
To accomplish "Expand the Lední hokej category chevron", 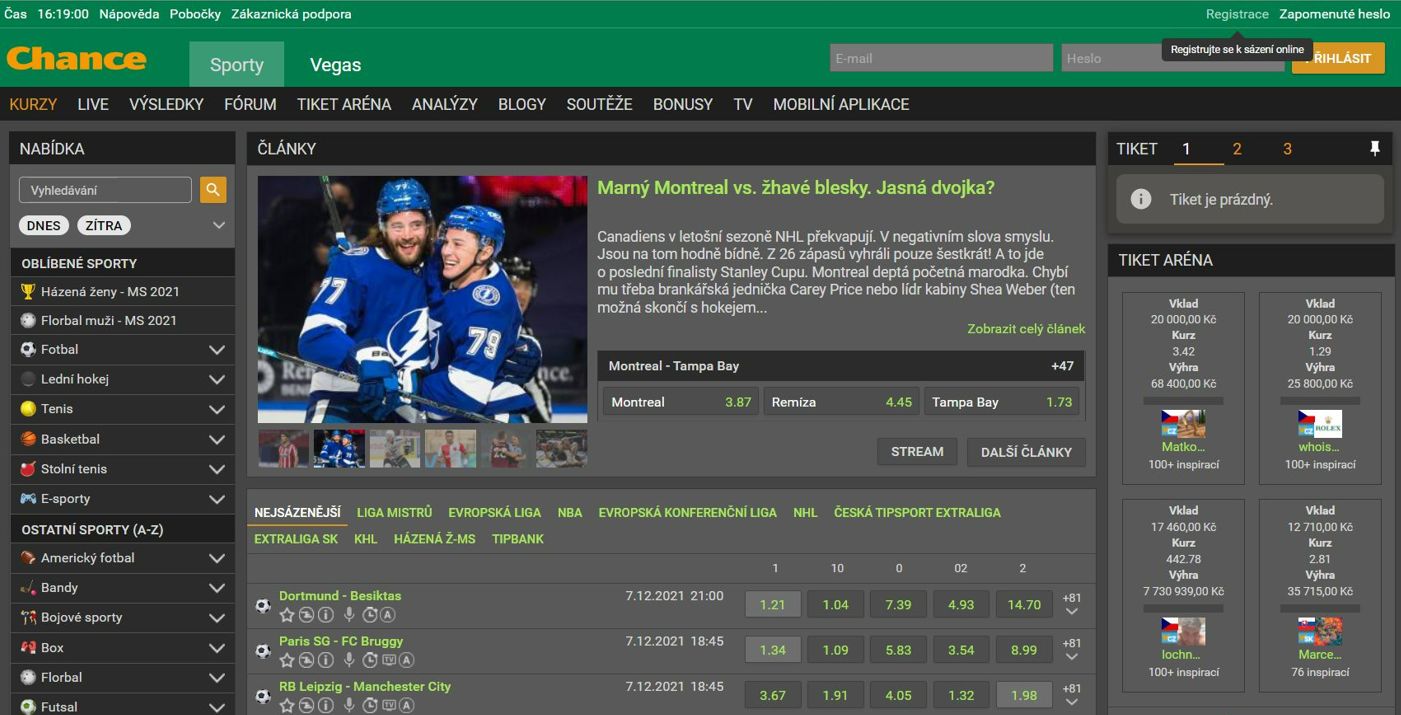I will (x=216, y=380).
